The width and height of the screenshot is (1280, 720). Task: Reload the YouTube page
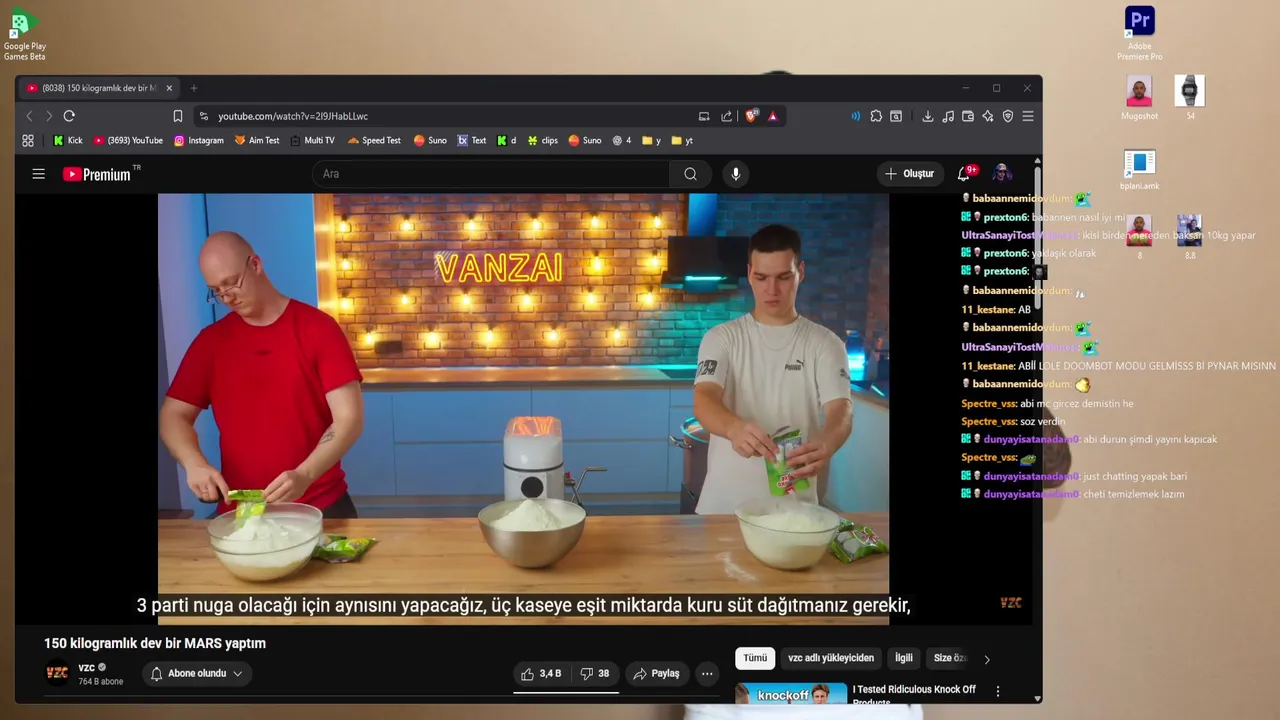pyautogui.click(x=69, y=116)
